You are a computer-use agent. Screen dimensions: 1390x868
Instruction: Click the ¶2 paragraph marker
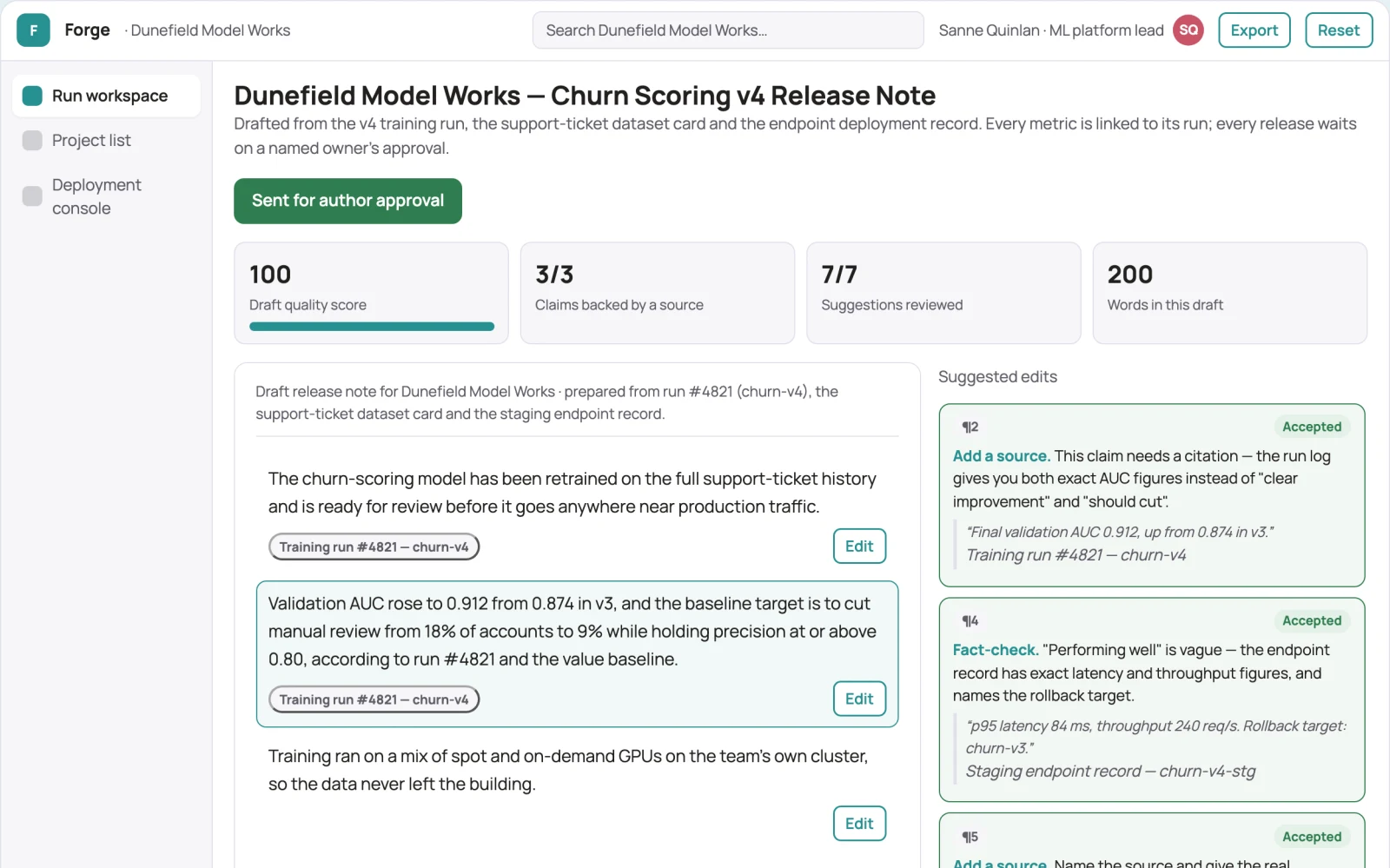(970, 427)
